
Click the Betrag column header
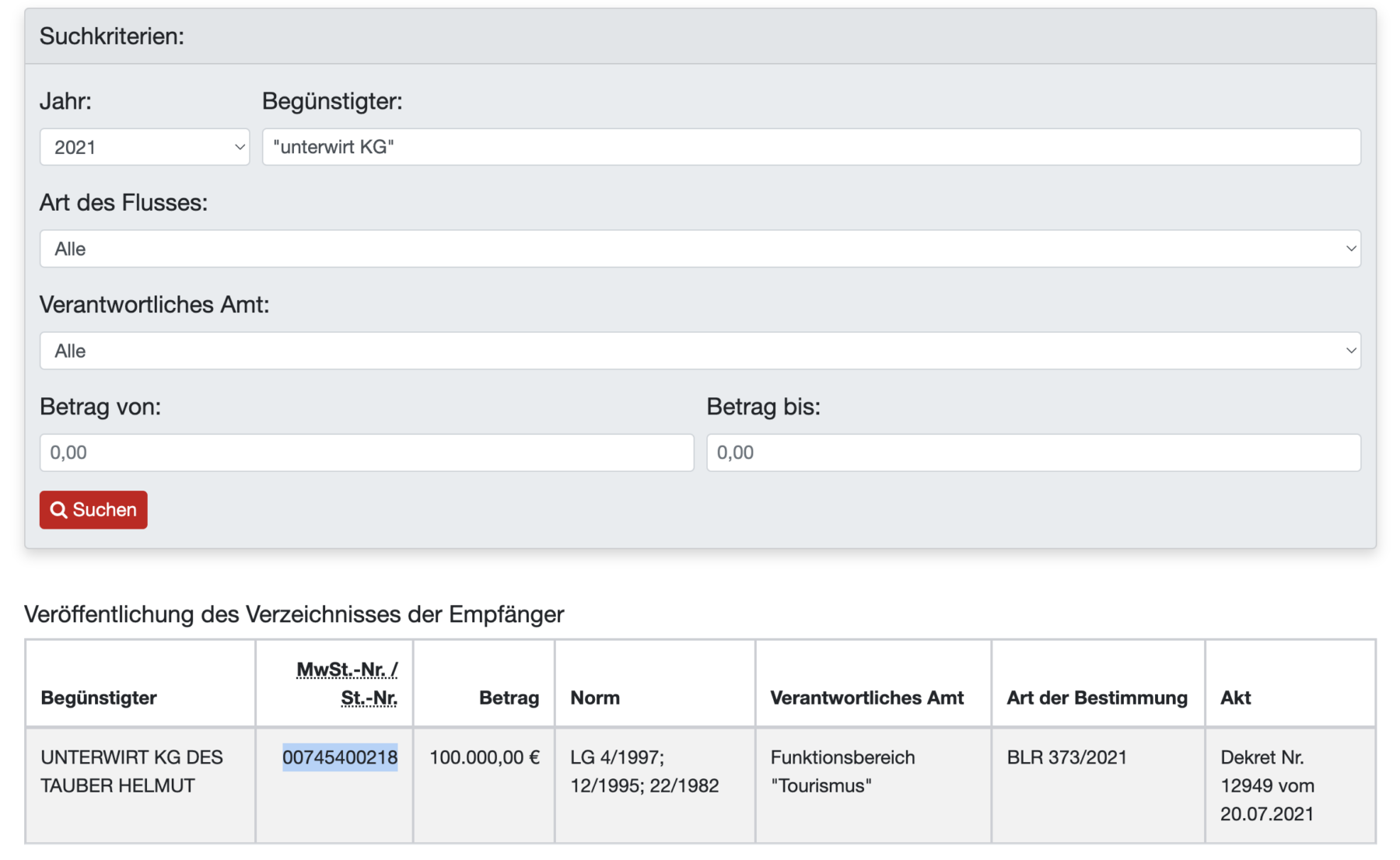[x=509, y=698]
